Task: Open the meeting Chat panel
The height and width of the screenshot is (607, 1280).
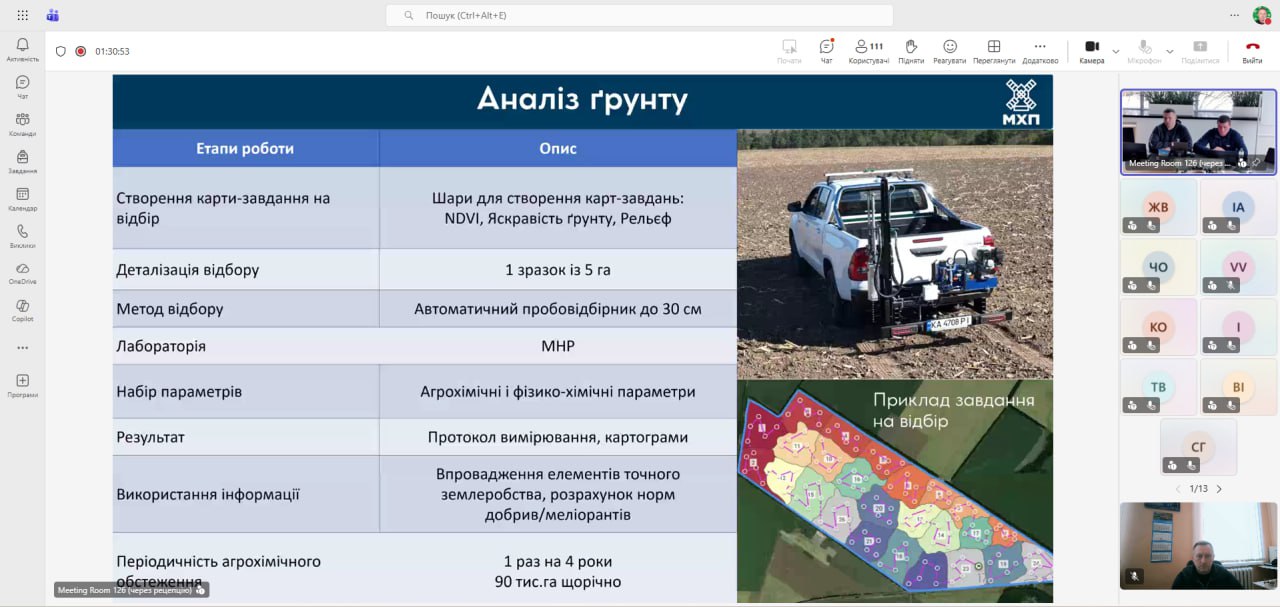Action: pos(826,50)
